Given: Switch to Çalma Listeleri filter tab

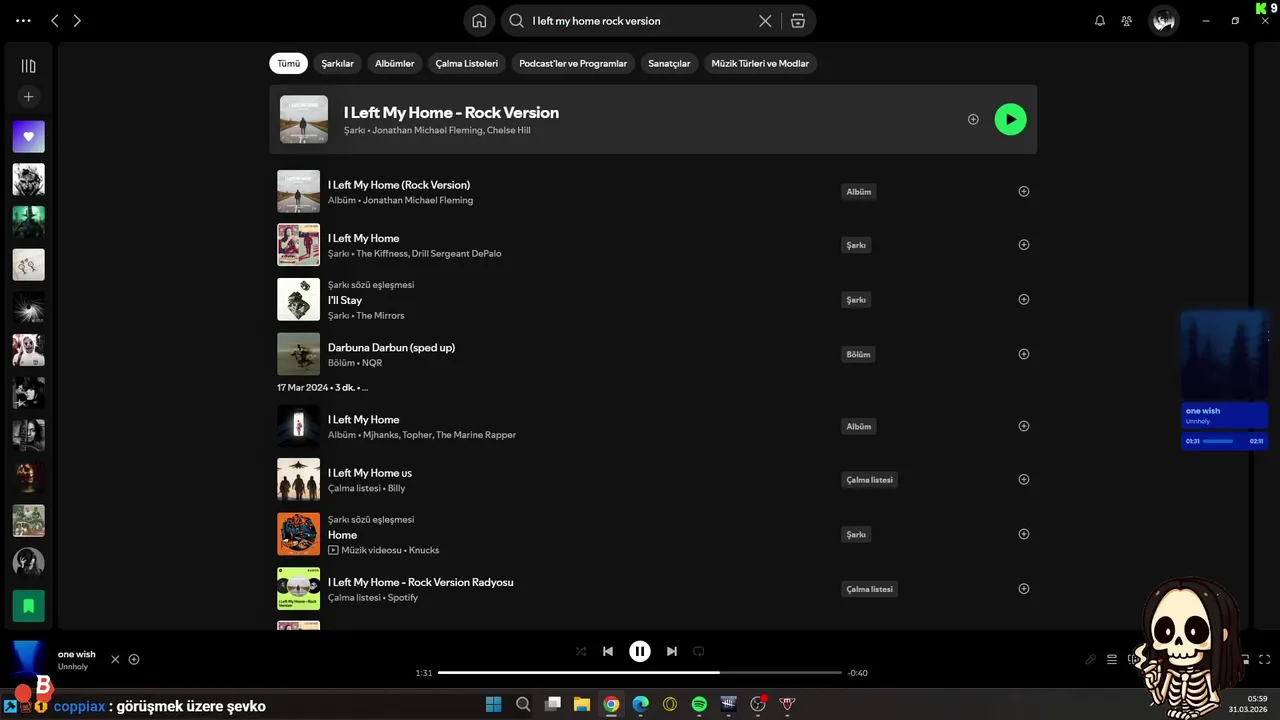Looking at the screenshot, I should (466, 63).
